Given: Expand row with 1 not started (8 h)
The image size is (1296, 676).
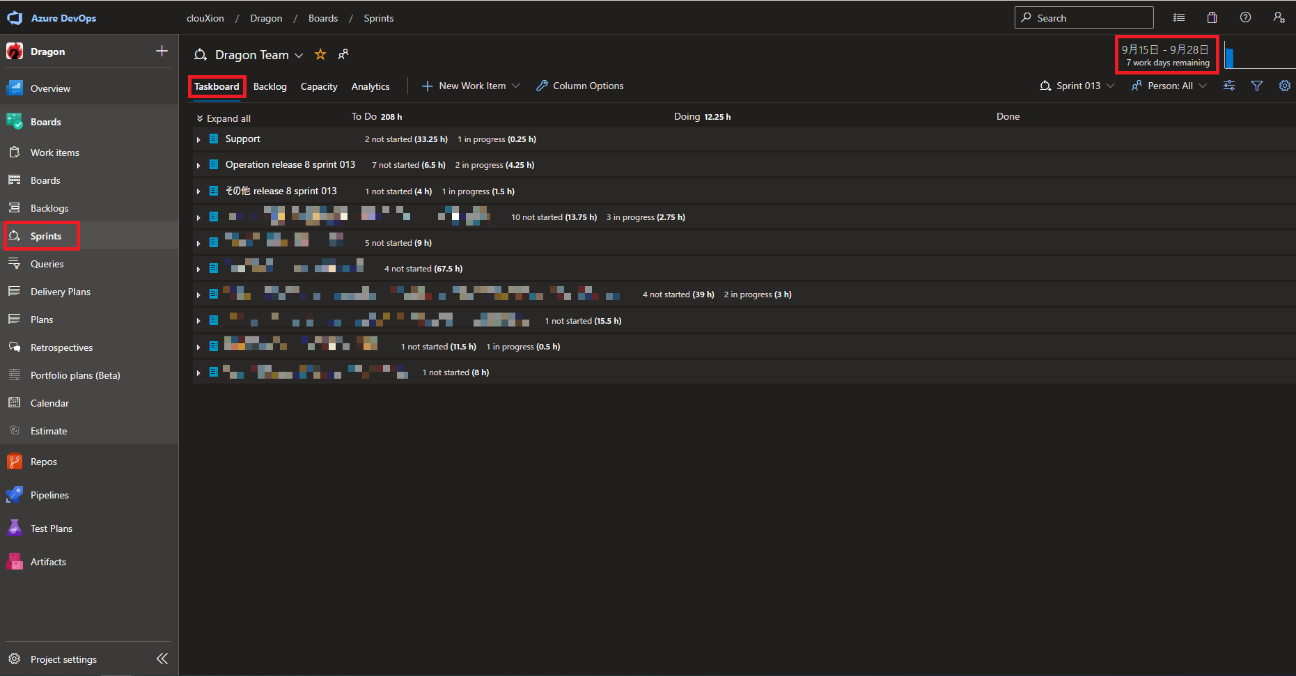Looking at the screenshot, I should tap(199, 373).
